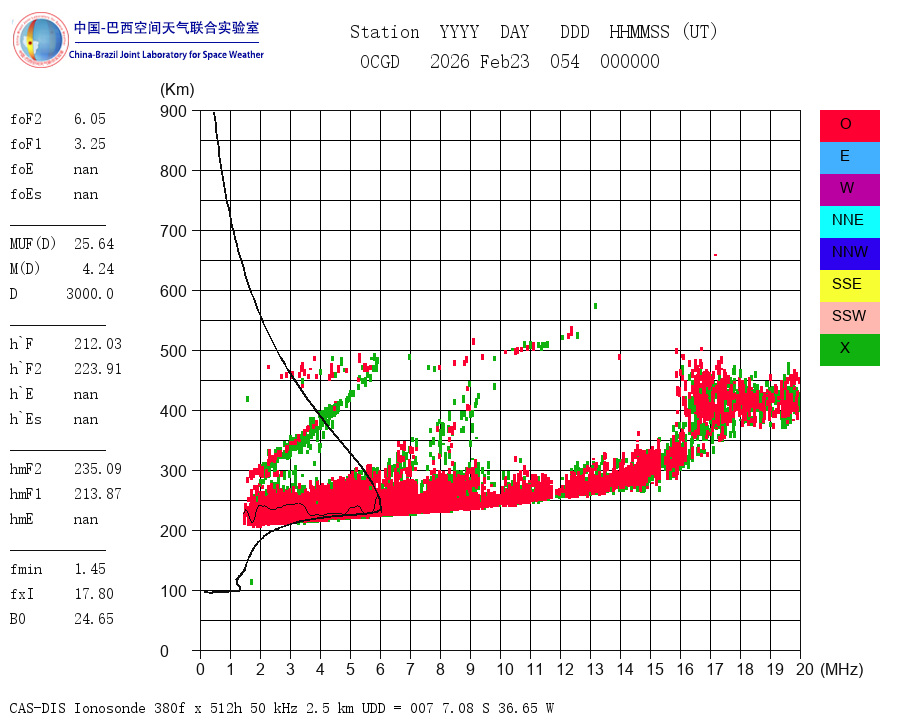Click the Chinese laboratory title text
Viewport: 900px width, 720px height.
(166, 28)
